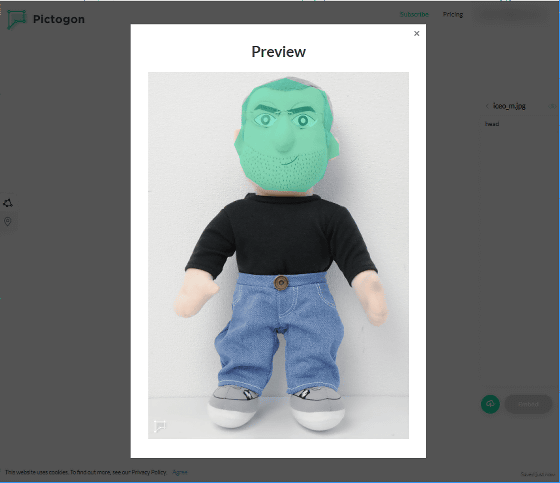This screenshot has width=560, height=483.
Task: Select the location pin marker tool
Action: click(8, 221)
